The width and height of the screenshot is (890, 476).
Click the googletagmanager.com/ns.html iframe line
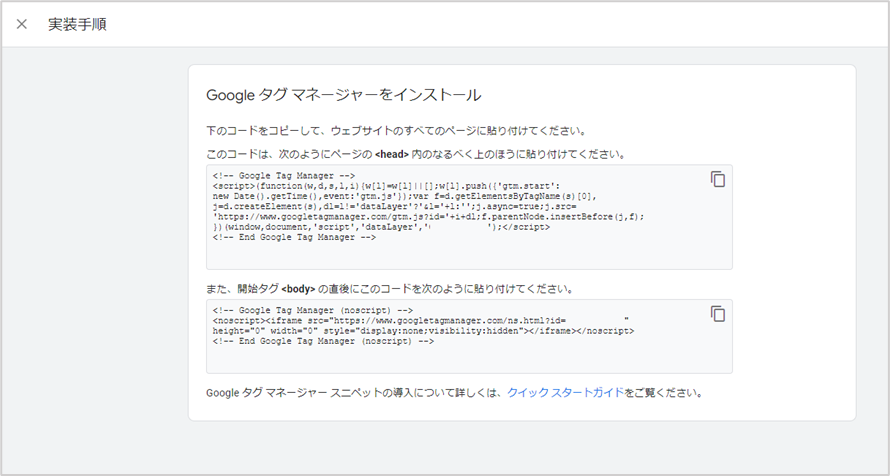point(421,321)
